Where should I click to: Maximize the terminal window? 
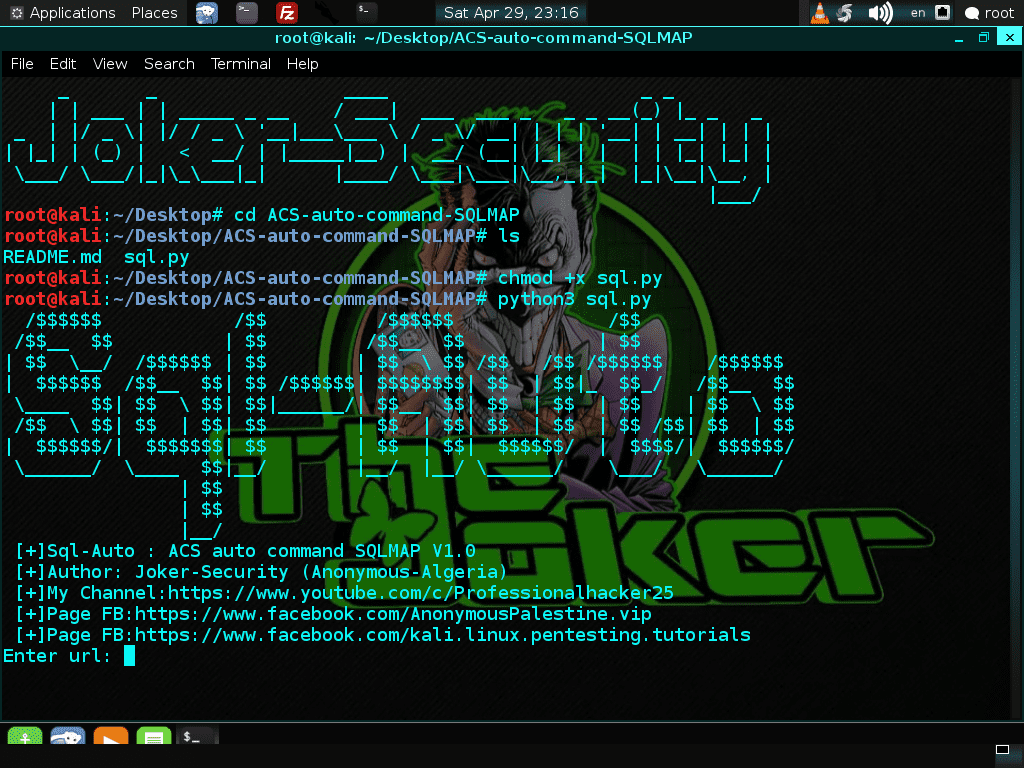984,38
